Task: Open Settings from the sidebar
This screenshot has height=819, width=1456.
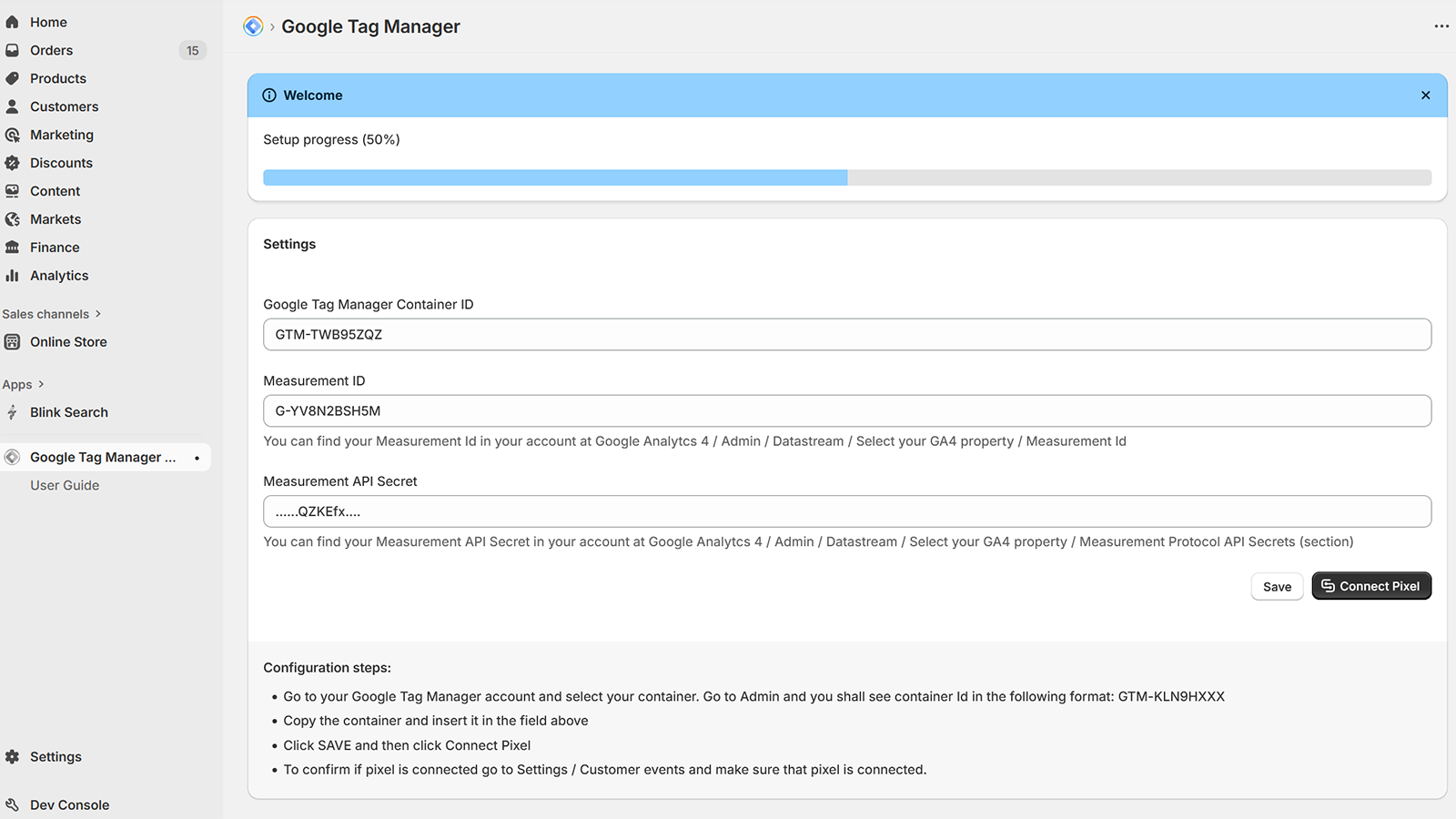Action: click(56, 756)
